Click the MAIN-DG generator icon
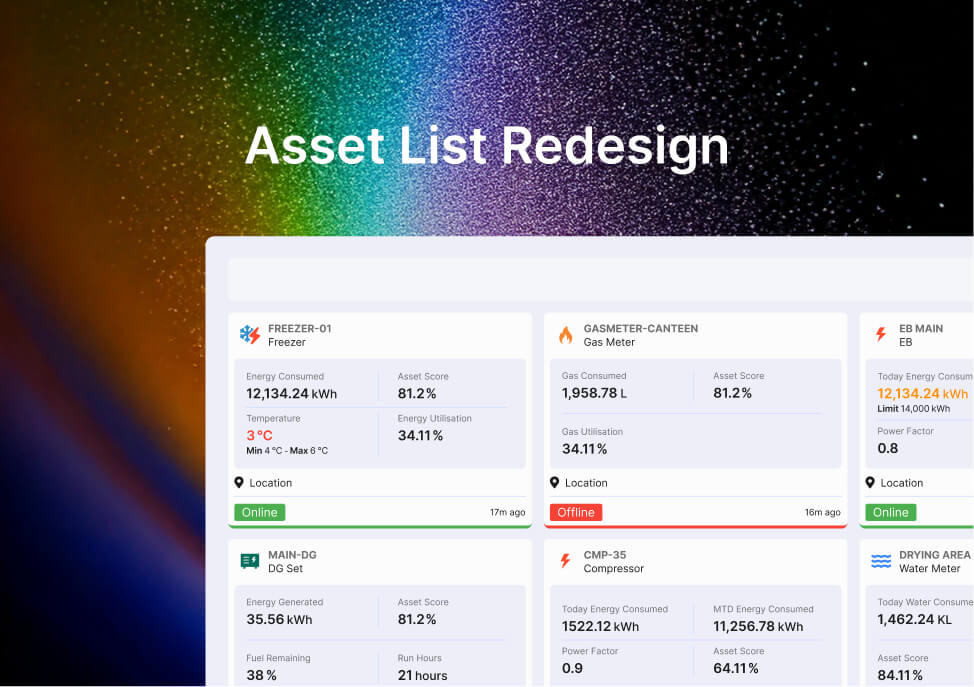974x687 pixels. (250, 561)
